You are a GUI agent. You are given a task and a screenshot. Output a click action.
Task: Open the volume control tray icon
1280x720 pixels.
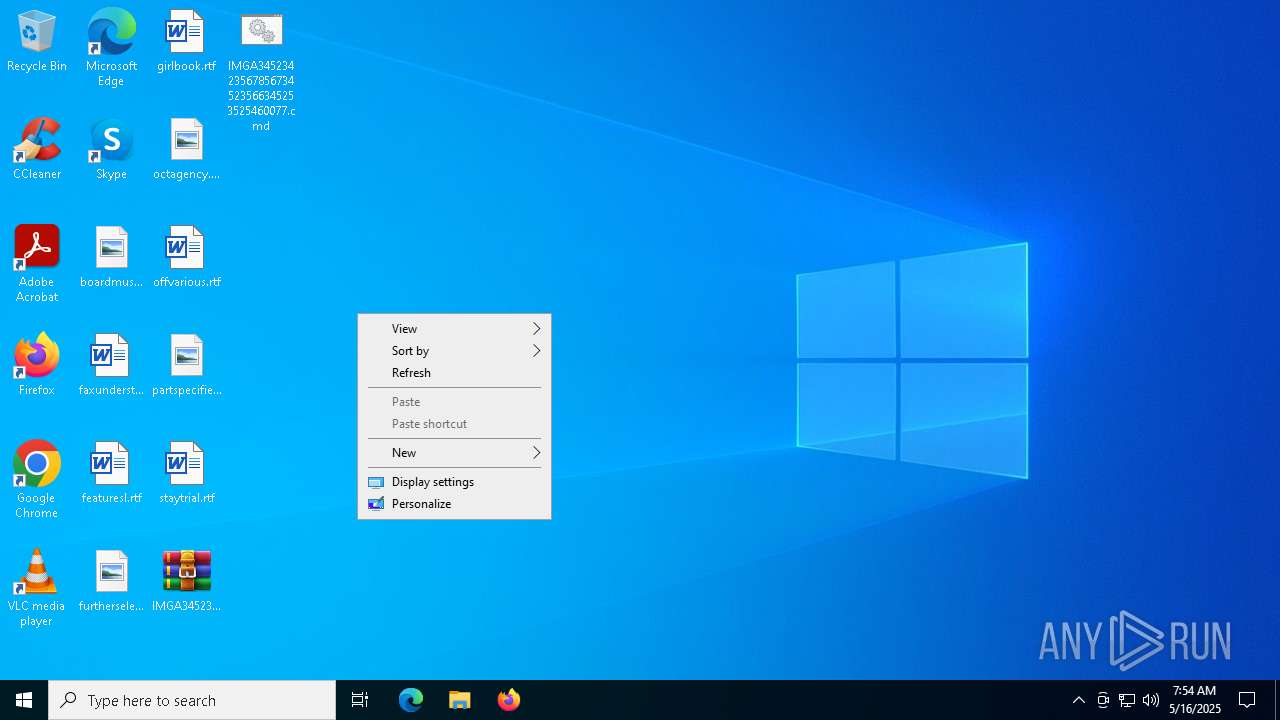pos(1151,700)
